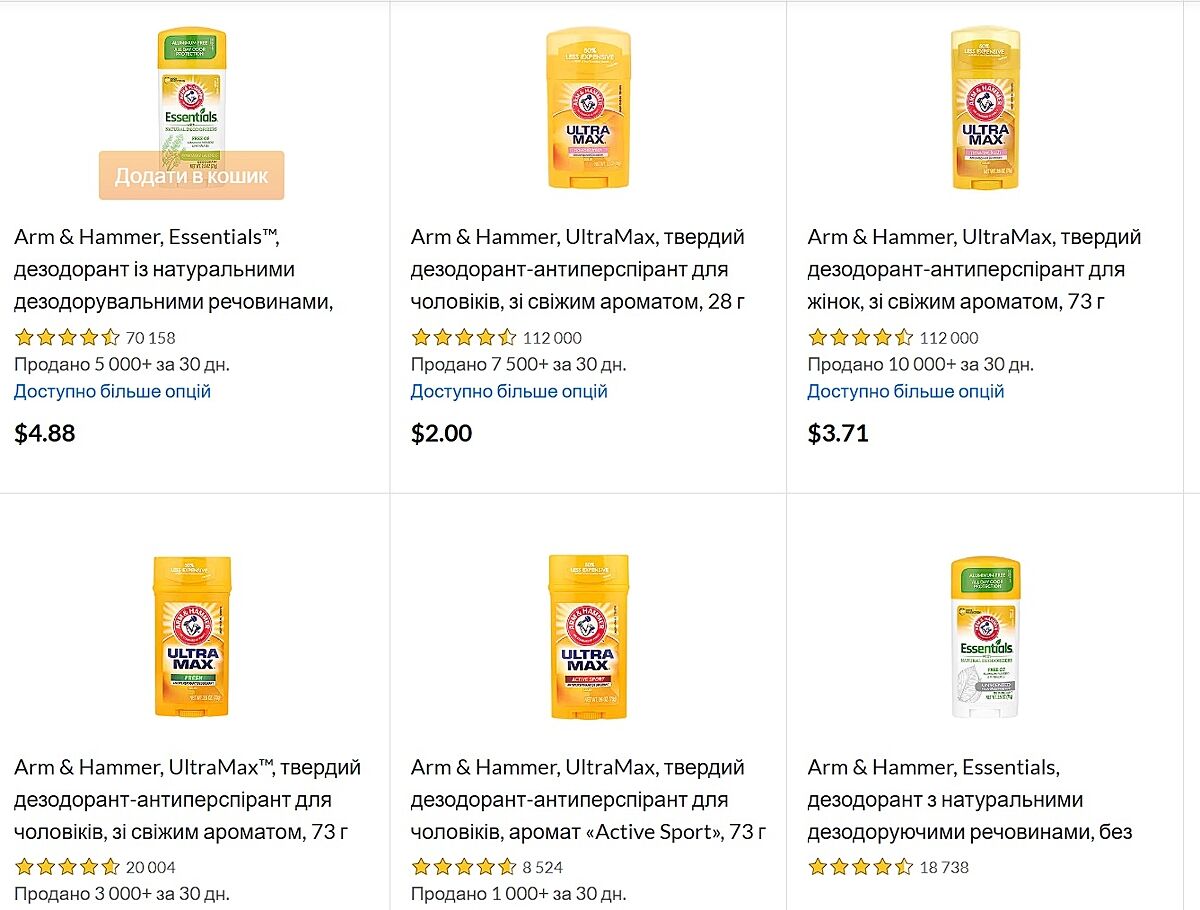This screenshot has width=1200, height=910.
Task: Open the UltraMax Fresh men's 73 г image
Action: click(192, 636)
